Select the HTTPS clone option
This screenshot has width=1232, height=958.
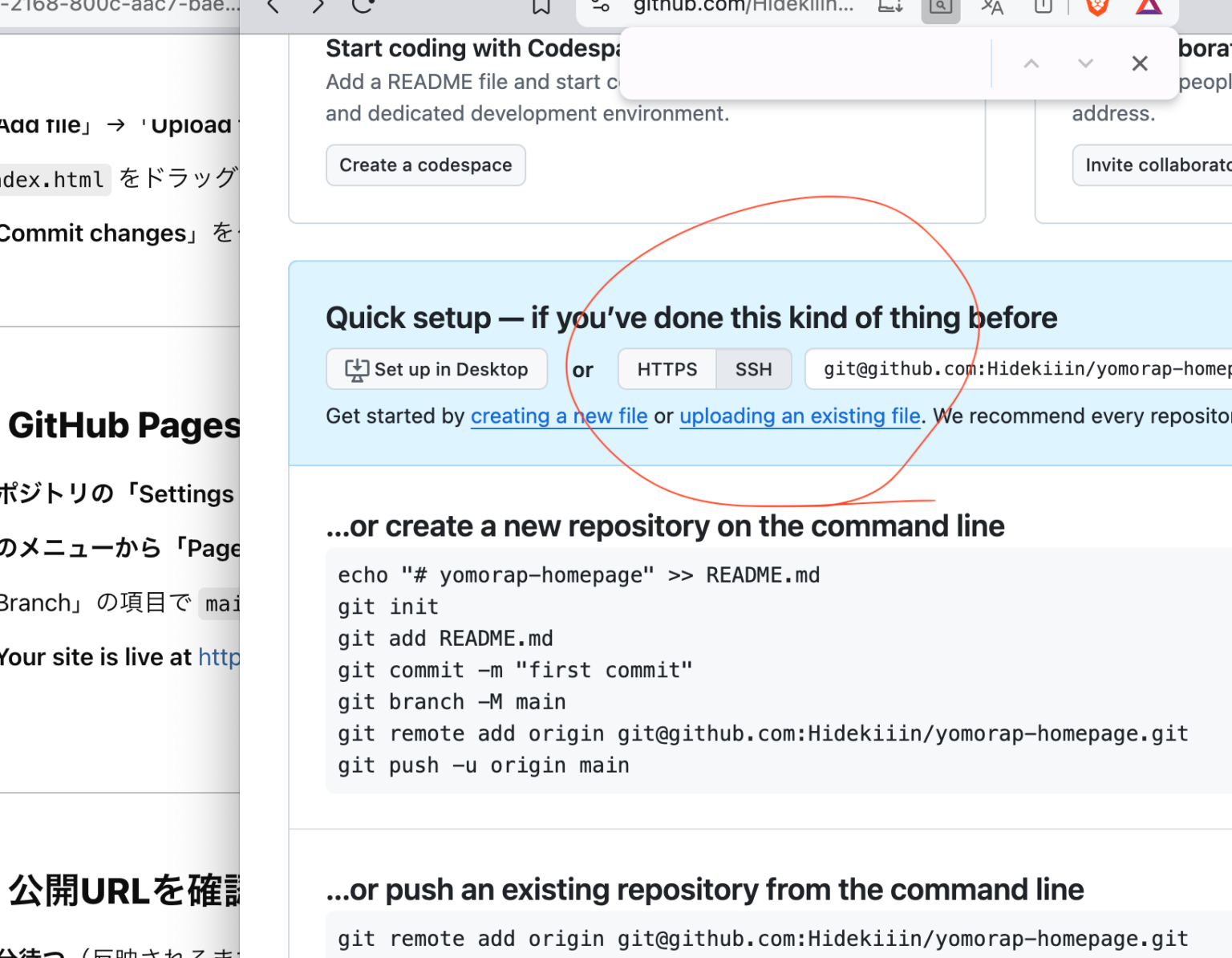(x=667, y=369)
